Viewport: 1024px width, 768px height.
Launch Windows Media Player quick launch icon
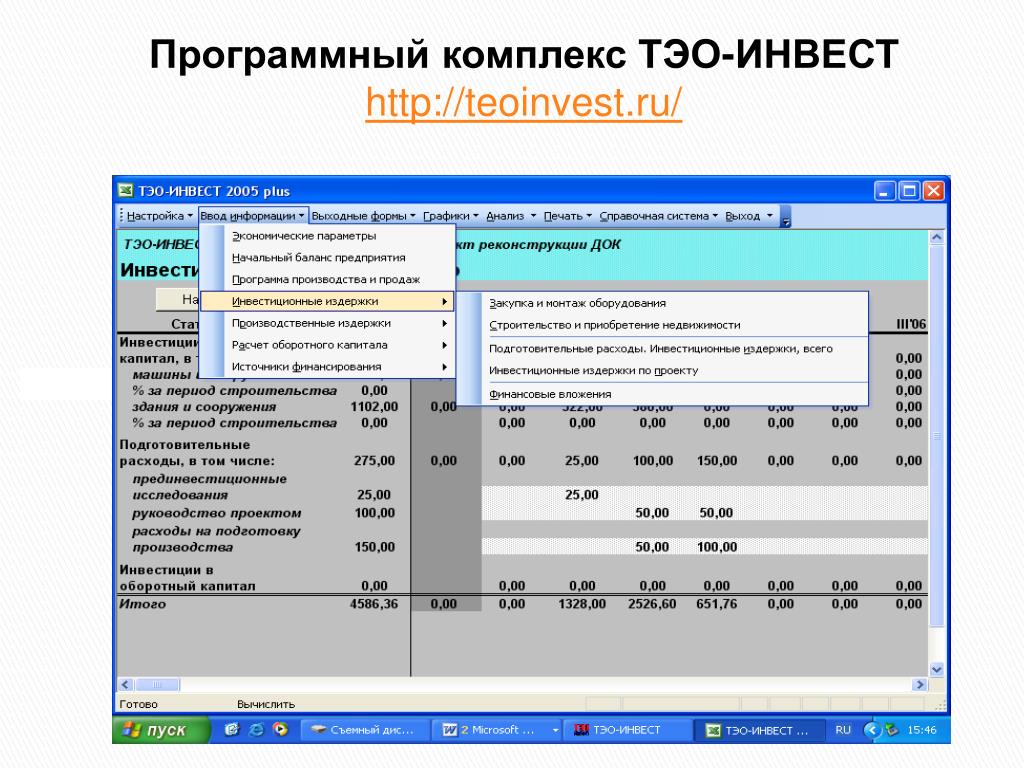[x=281, y=729]
